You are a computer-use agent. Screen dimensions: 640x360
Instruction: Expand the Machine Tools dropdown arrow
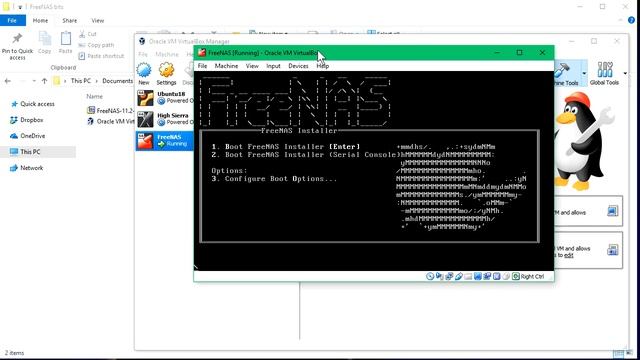pyautogui.click(x=584, y=73)
